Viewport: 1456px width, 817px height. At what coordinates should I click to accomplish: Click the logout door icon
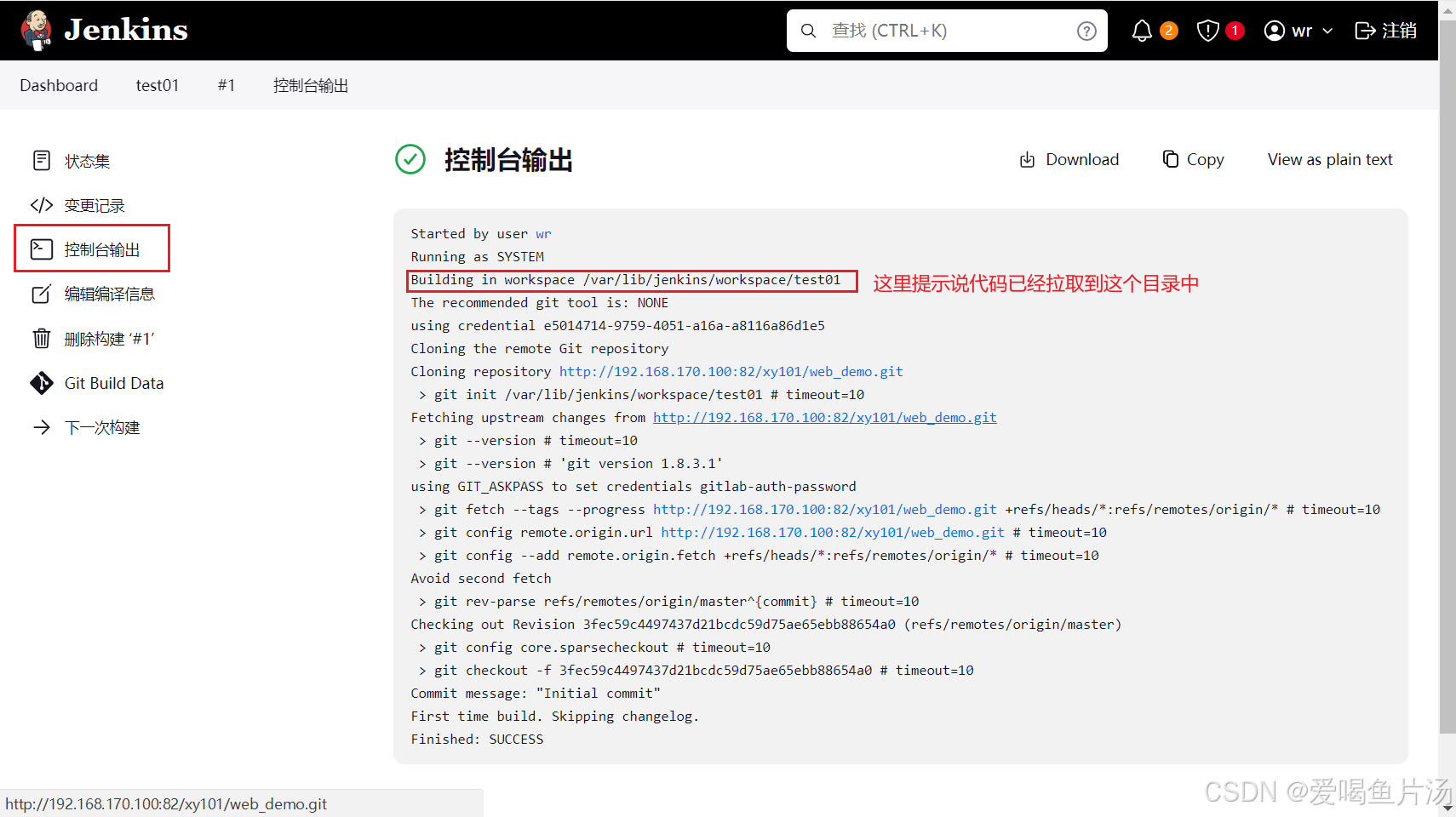click(1365, 31)
